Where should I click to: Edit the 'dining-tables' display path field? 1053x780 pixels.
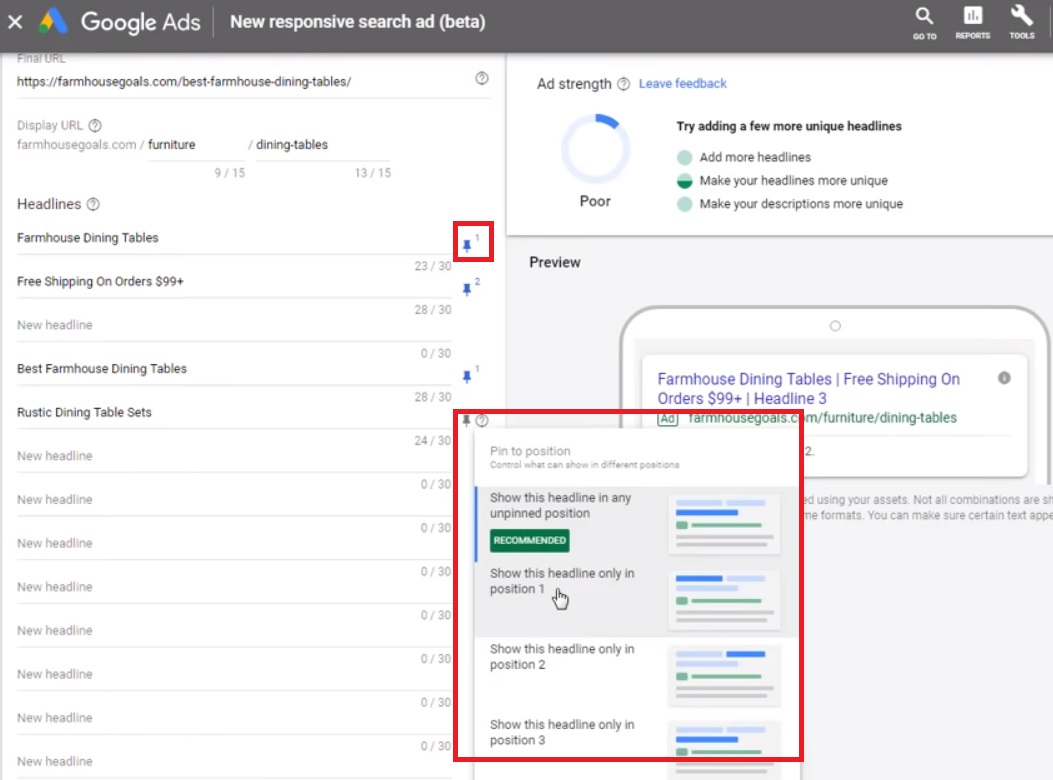click(x=323, y=145)
